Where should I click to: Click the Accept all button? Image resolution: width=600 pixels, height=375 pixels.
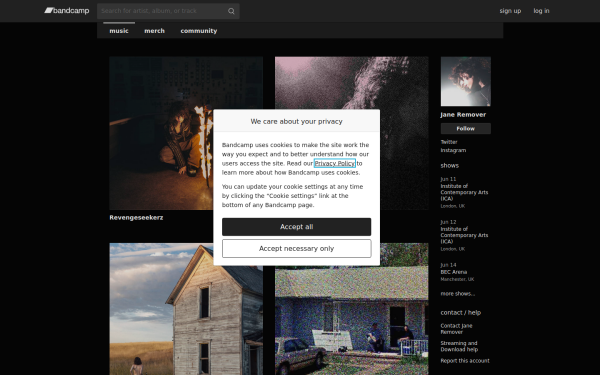[297, 227]
